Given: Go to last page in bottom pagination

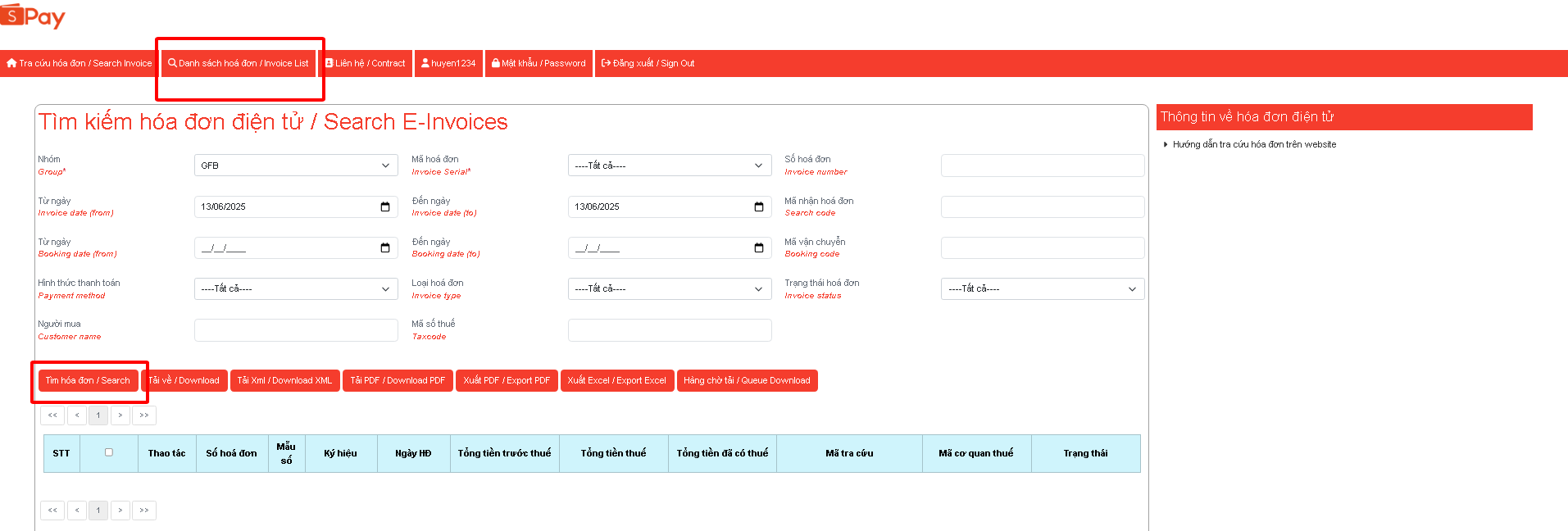Looking at the screenshot, I should click(x=144, y=511).
